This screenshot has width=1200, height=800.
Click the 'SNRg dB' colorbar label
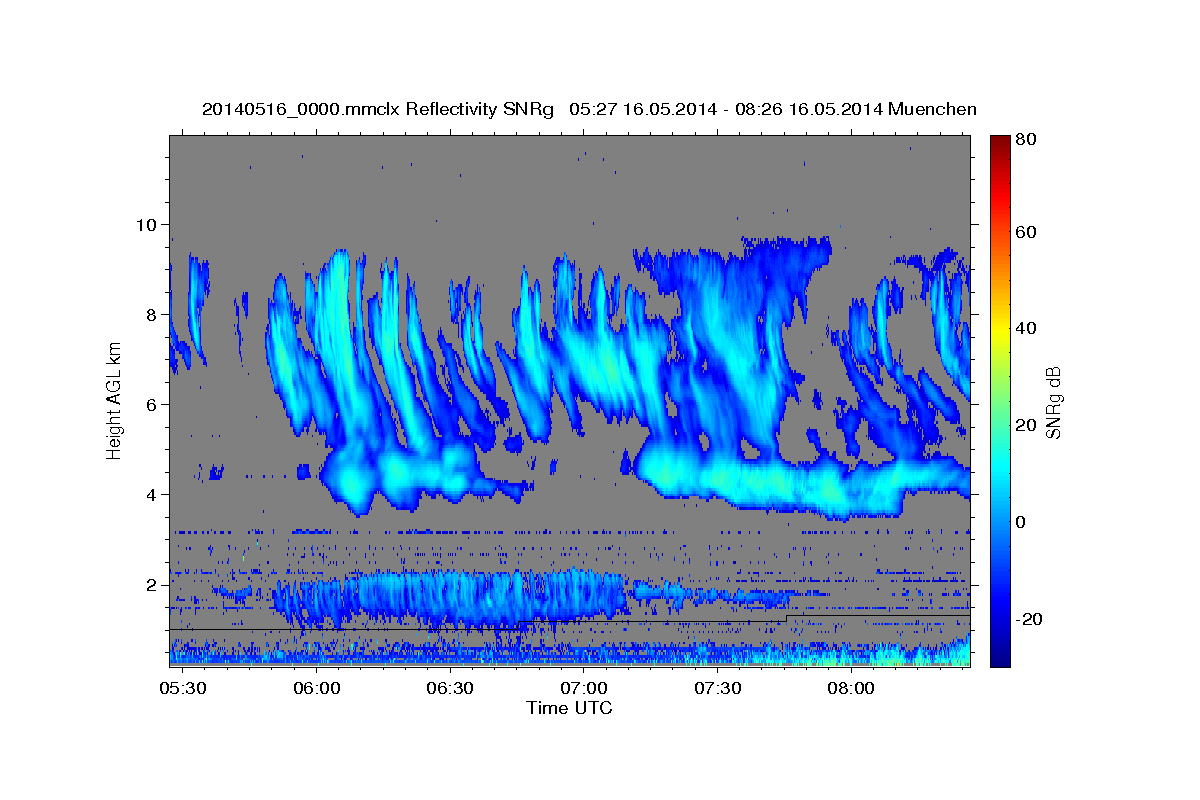[1053, 403]
